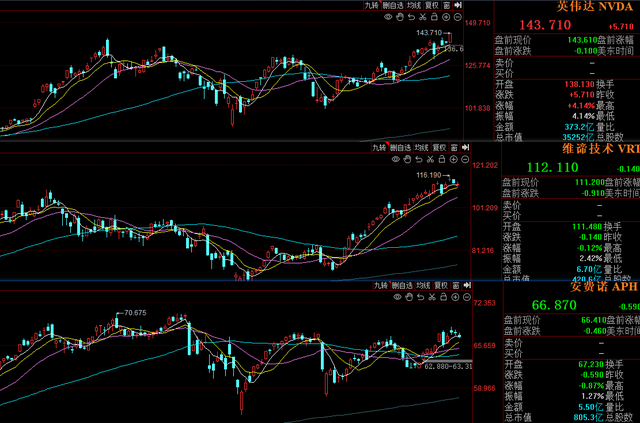Zoom out with minus icon on VRT chart
The width and height of the screenshot is (640, 423).
tap(465, 160)
